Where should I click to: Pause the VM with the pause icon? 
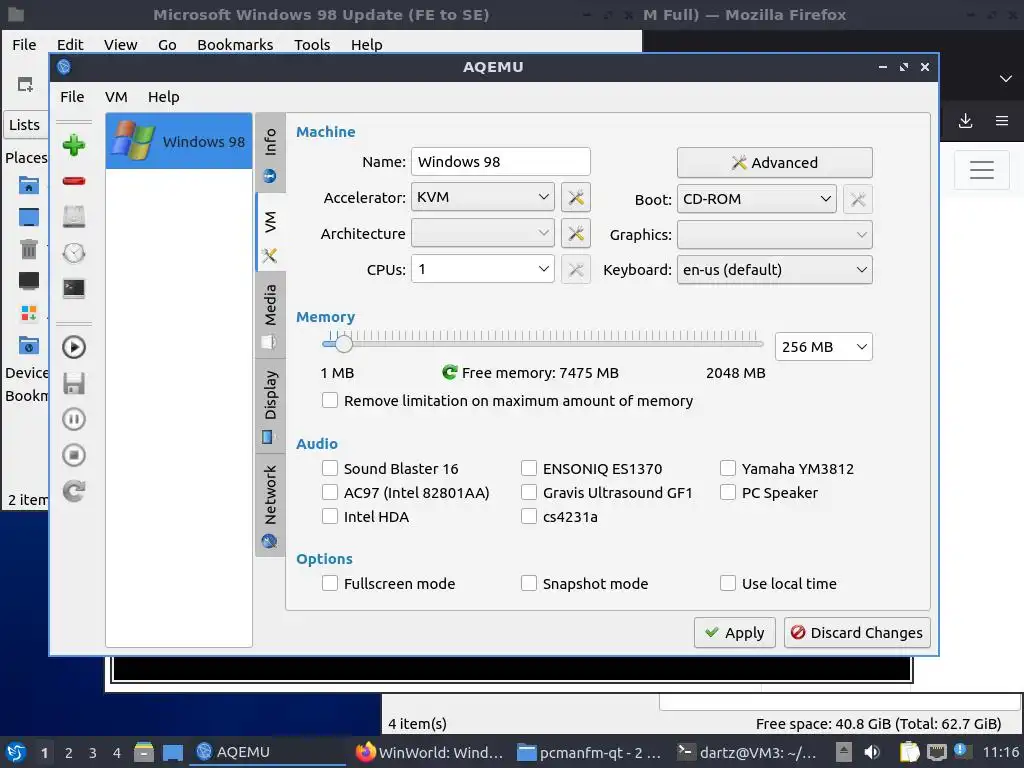click(x=74, y=419)
